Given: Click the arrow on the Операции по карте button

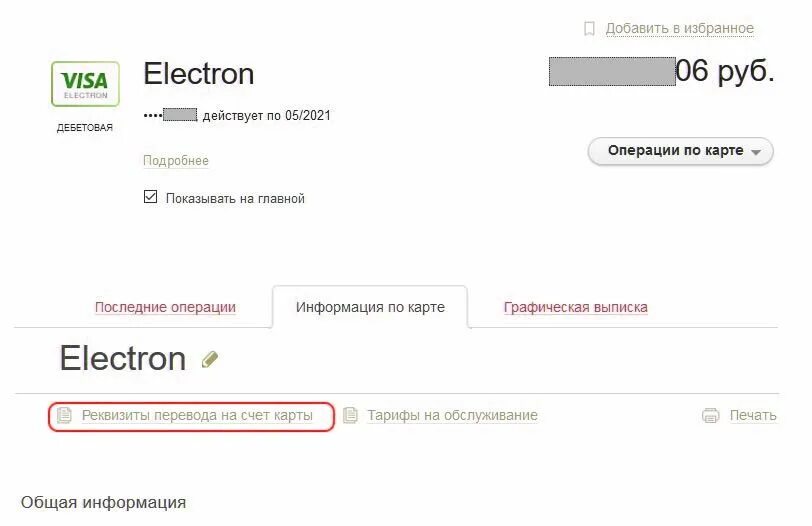Looking at the screenshot, I should (756, 152).
